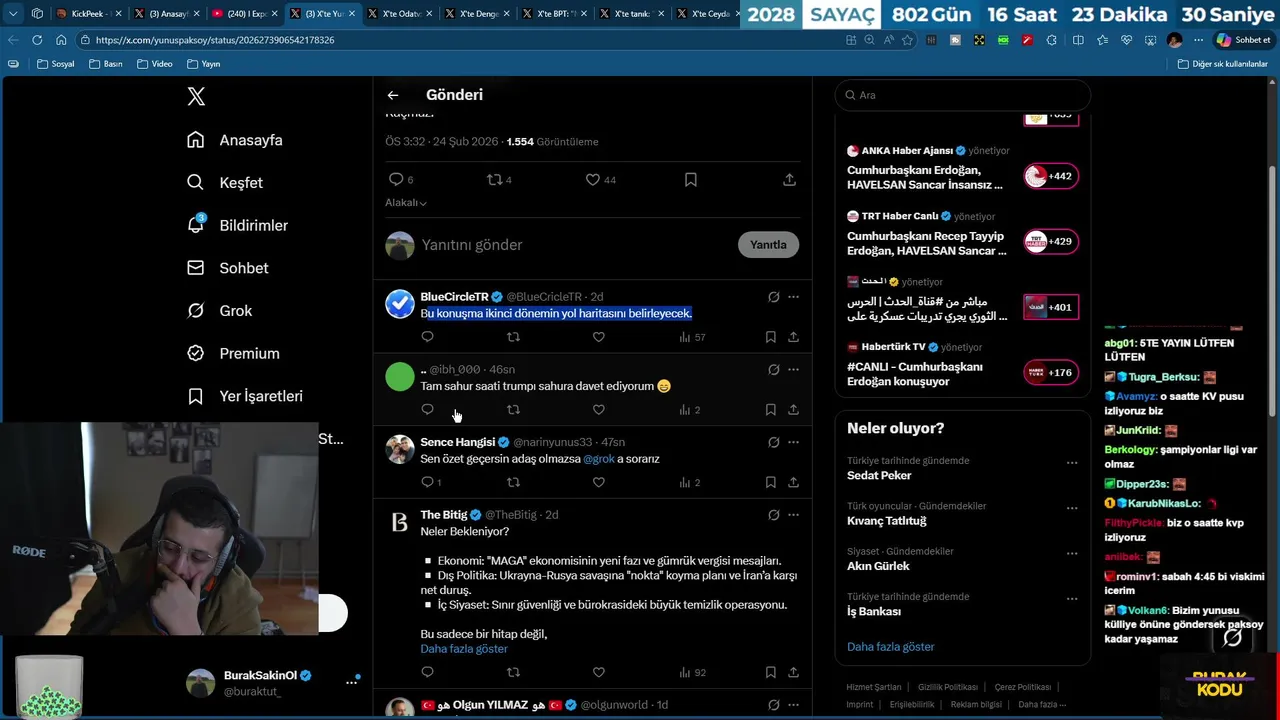Focus the Yanıtını gönder reply field
1280x720 pixels.
[575, 245]
